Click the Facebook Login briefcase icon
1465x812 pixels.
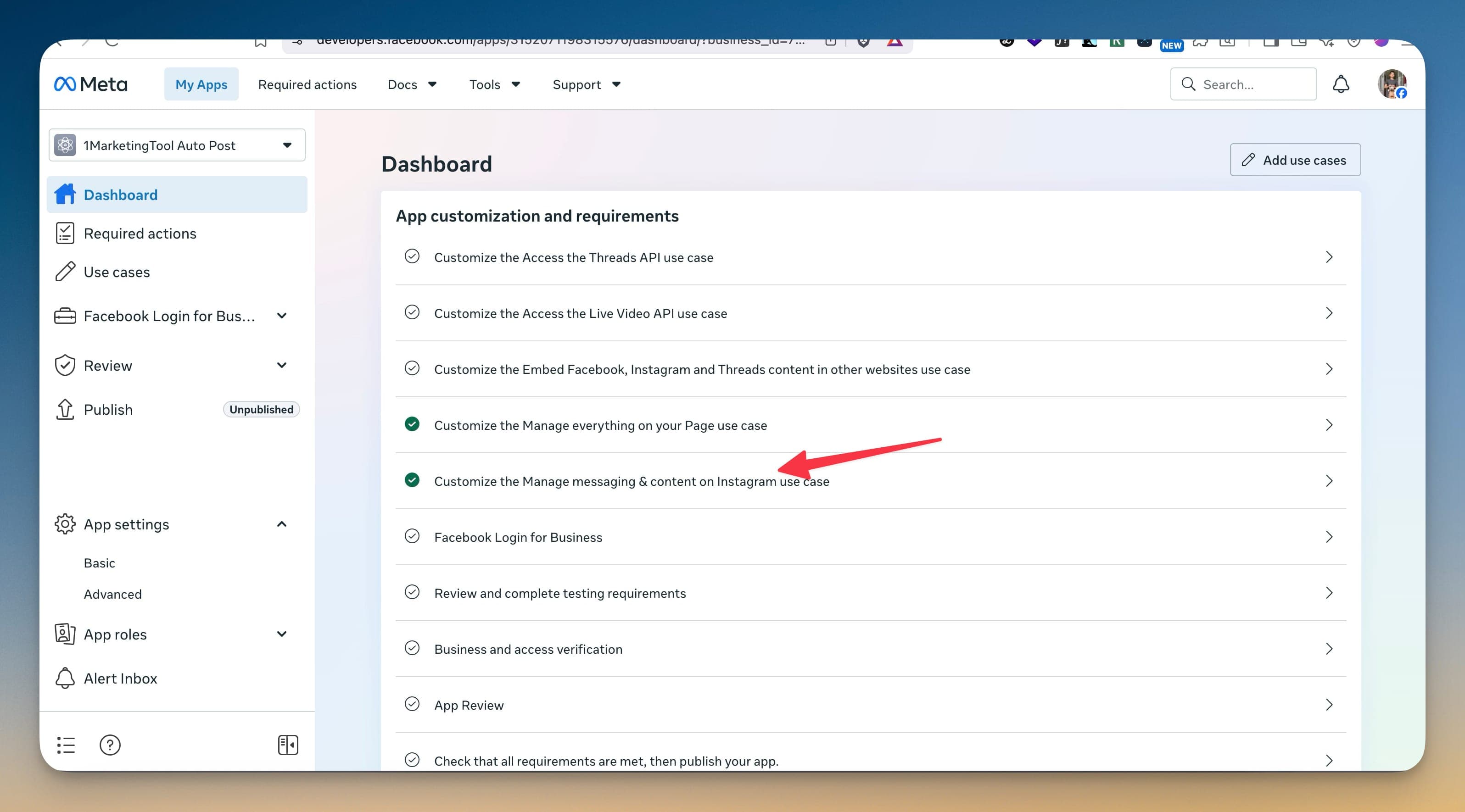(65, 316)
